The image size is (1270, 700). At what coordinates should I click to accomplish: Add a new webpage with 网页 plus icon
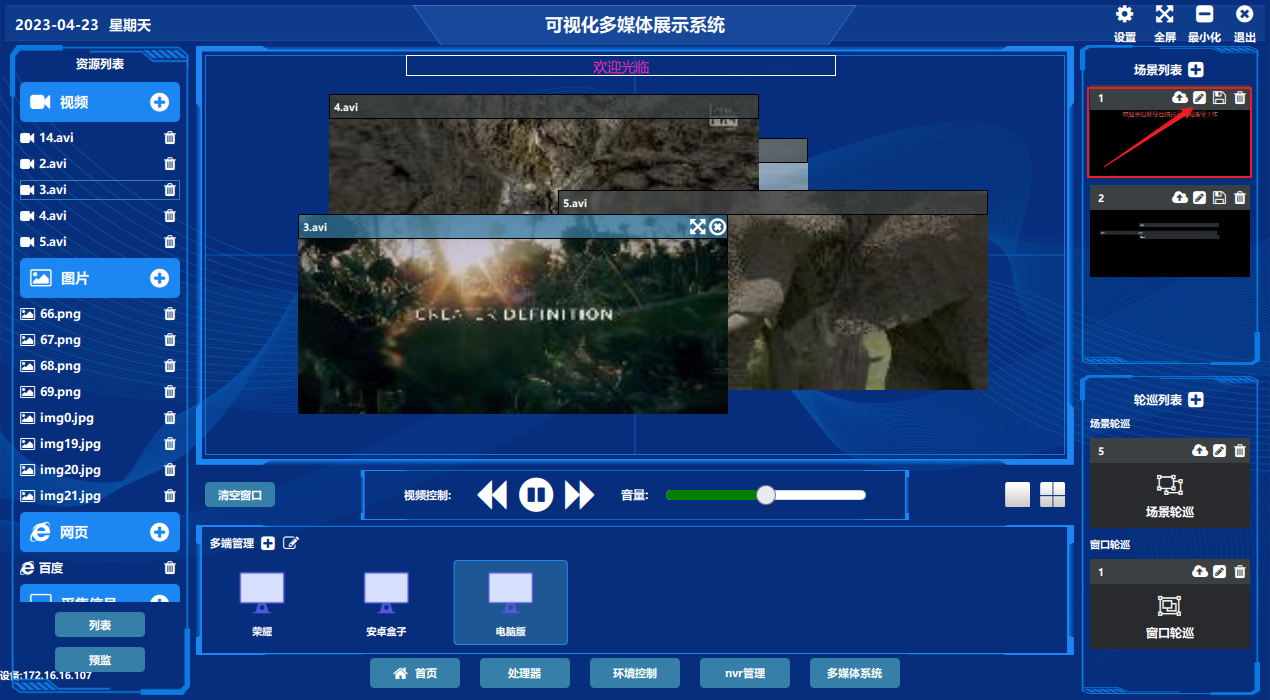159,532
